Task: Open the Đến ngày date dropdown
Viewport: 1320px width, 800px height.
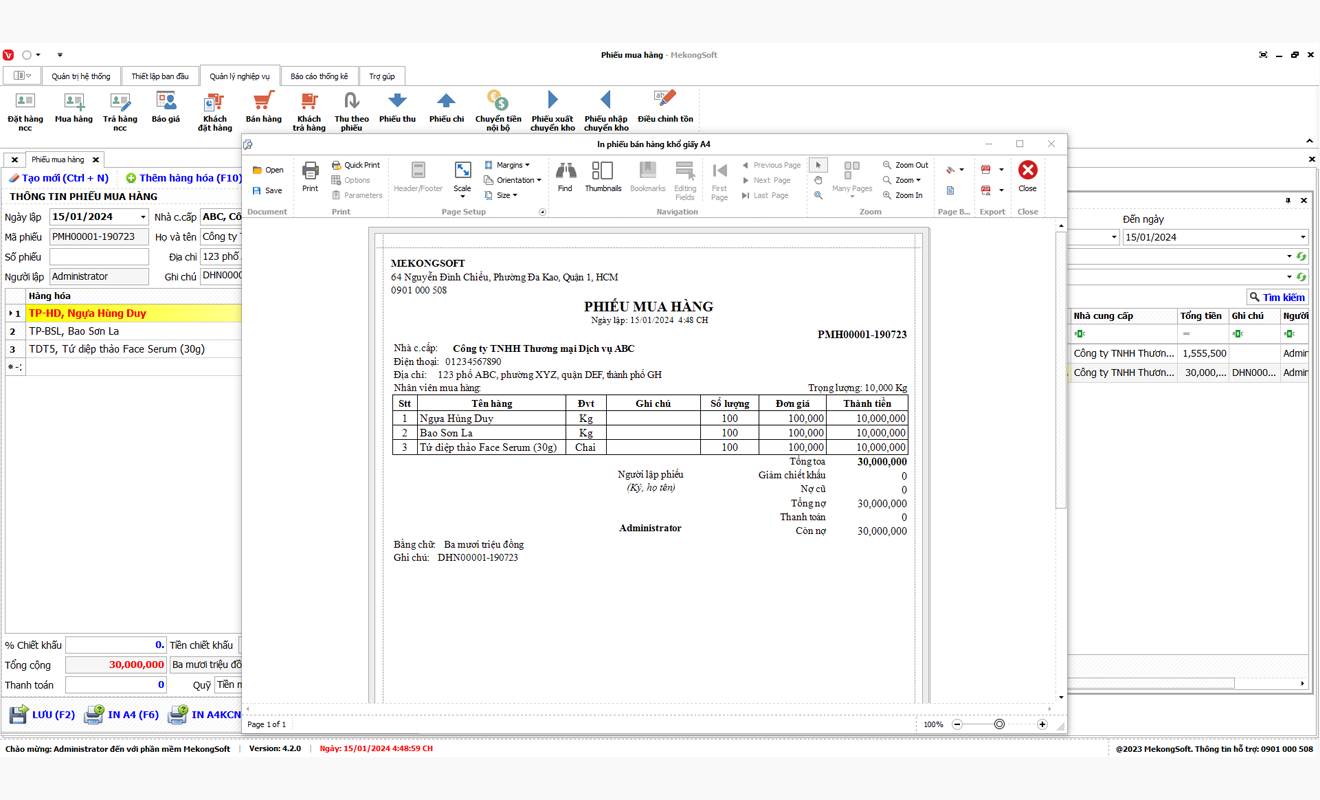Action: tap(1303, 237)
